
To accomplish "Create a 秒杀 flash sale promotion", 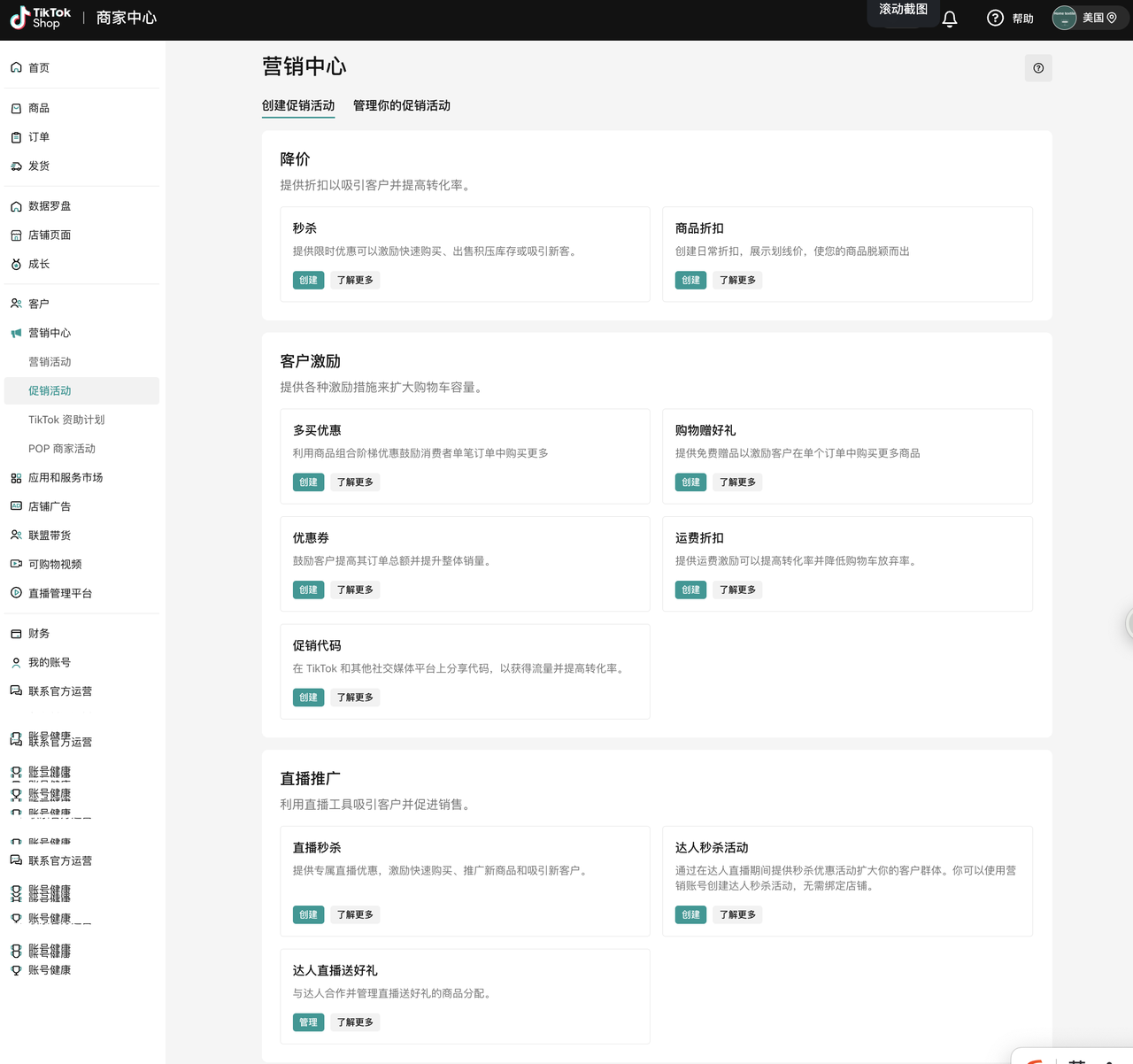I will tap(308, 280).
